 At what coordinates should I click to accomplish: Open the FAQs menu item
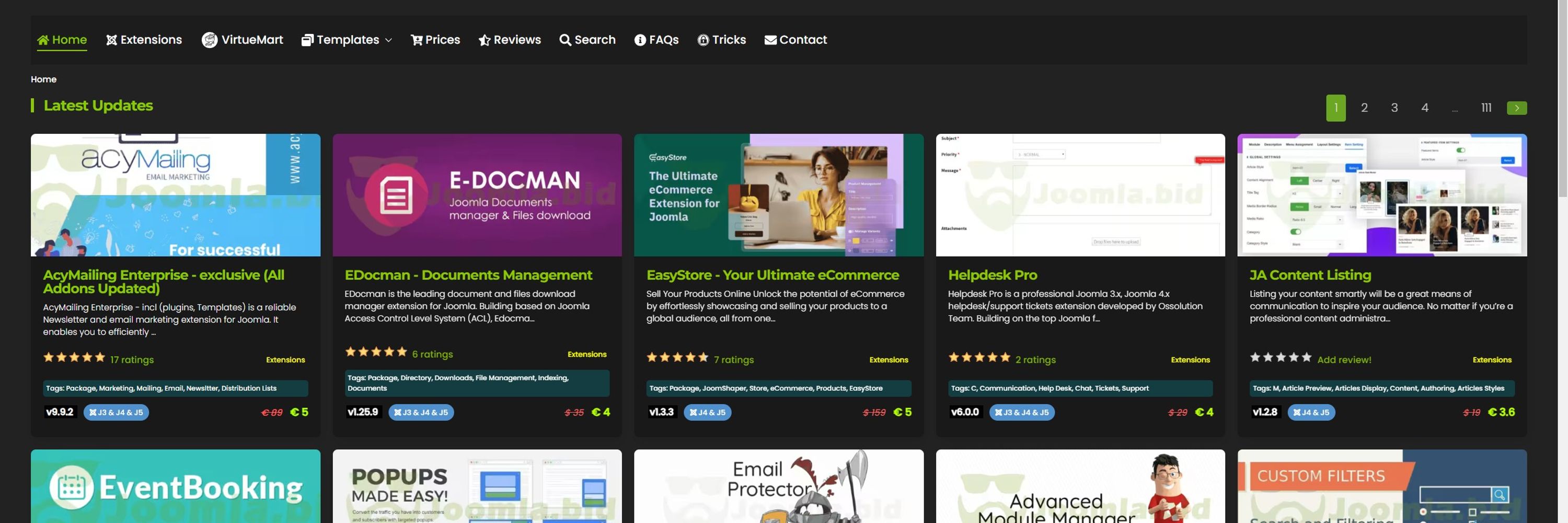[656, 40]
